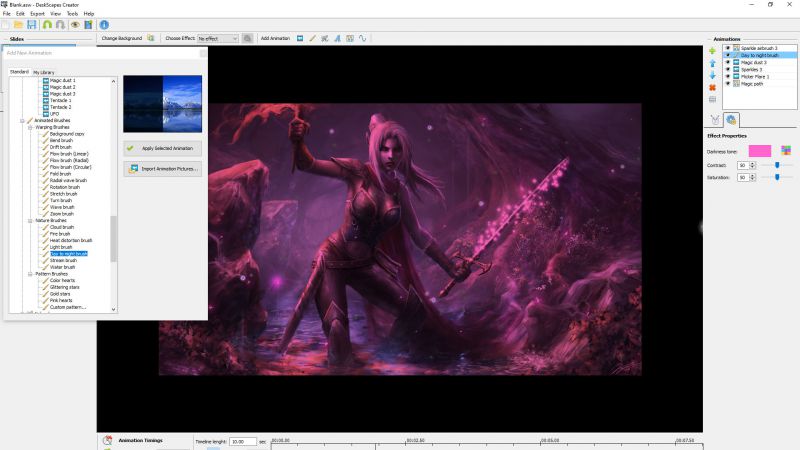Open the Export menu
This screenshot has height=450, width=800.
click(37, 14)
